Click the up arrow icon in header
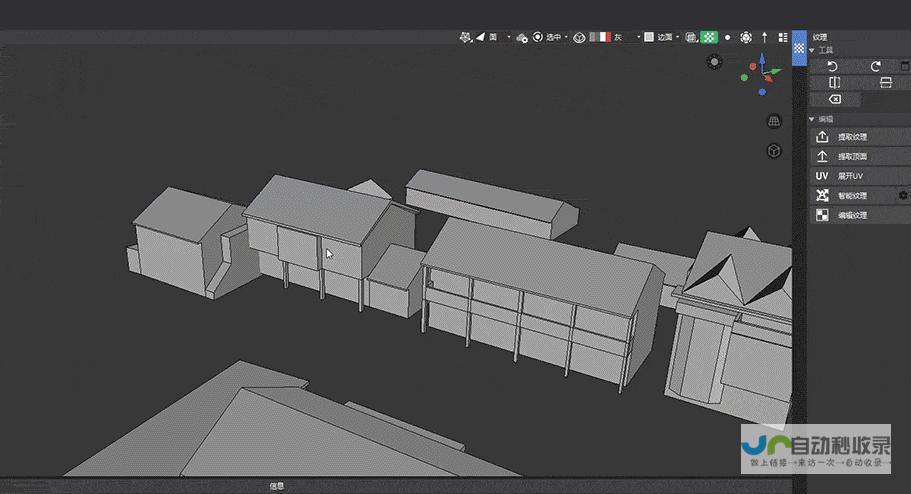This screenshot has width=911, height=494. (765, 37)
